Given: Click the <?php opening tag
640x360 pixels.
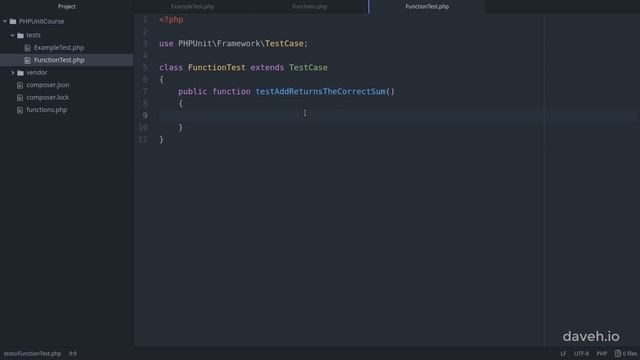Looking at the screenshot, I should [171, 20].
